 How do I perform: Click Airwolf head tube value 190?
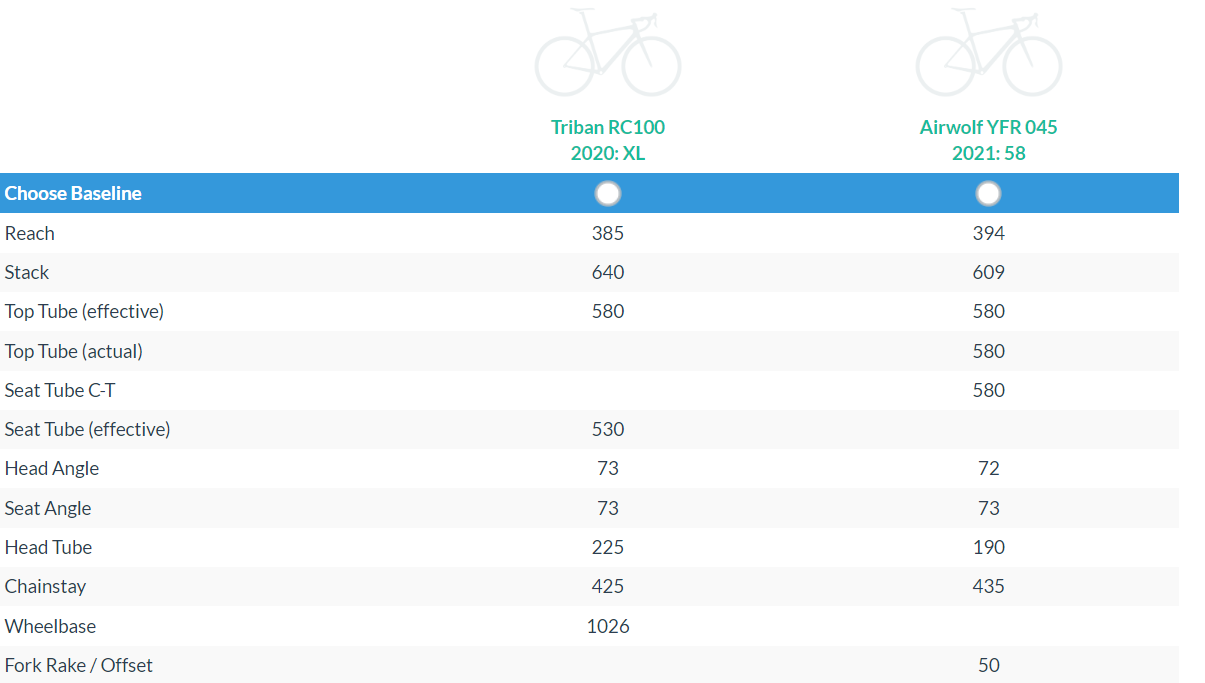click(989, 547)
